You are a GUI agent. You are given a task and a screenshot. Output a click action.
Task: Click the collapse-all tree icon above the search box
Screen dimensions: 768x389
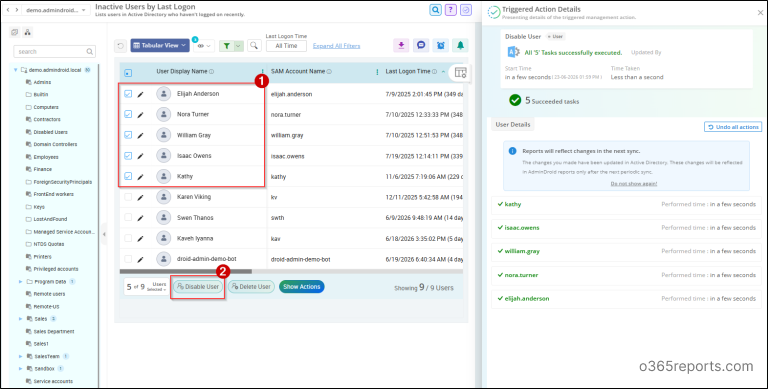tap(15, 32)
